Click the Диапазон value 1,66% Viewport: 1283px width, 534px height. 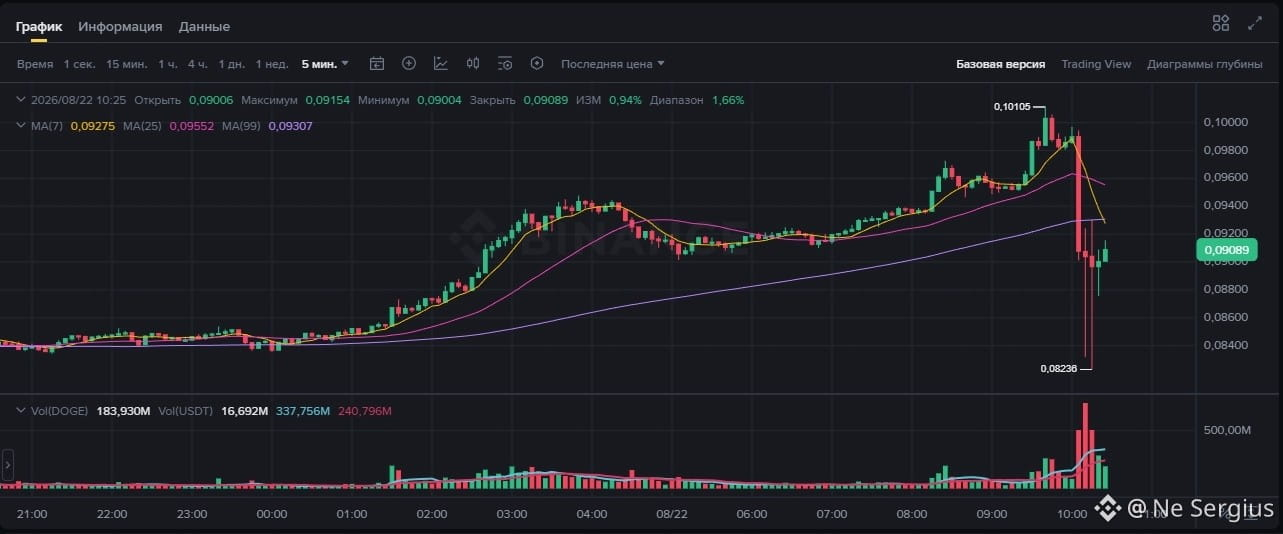(x=728, y=100)
